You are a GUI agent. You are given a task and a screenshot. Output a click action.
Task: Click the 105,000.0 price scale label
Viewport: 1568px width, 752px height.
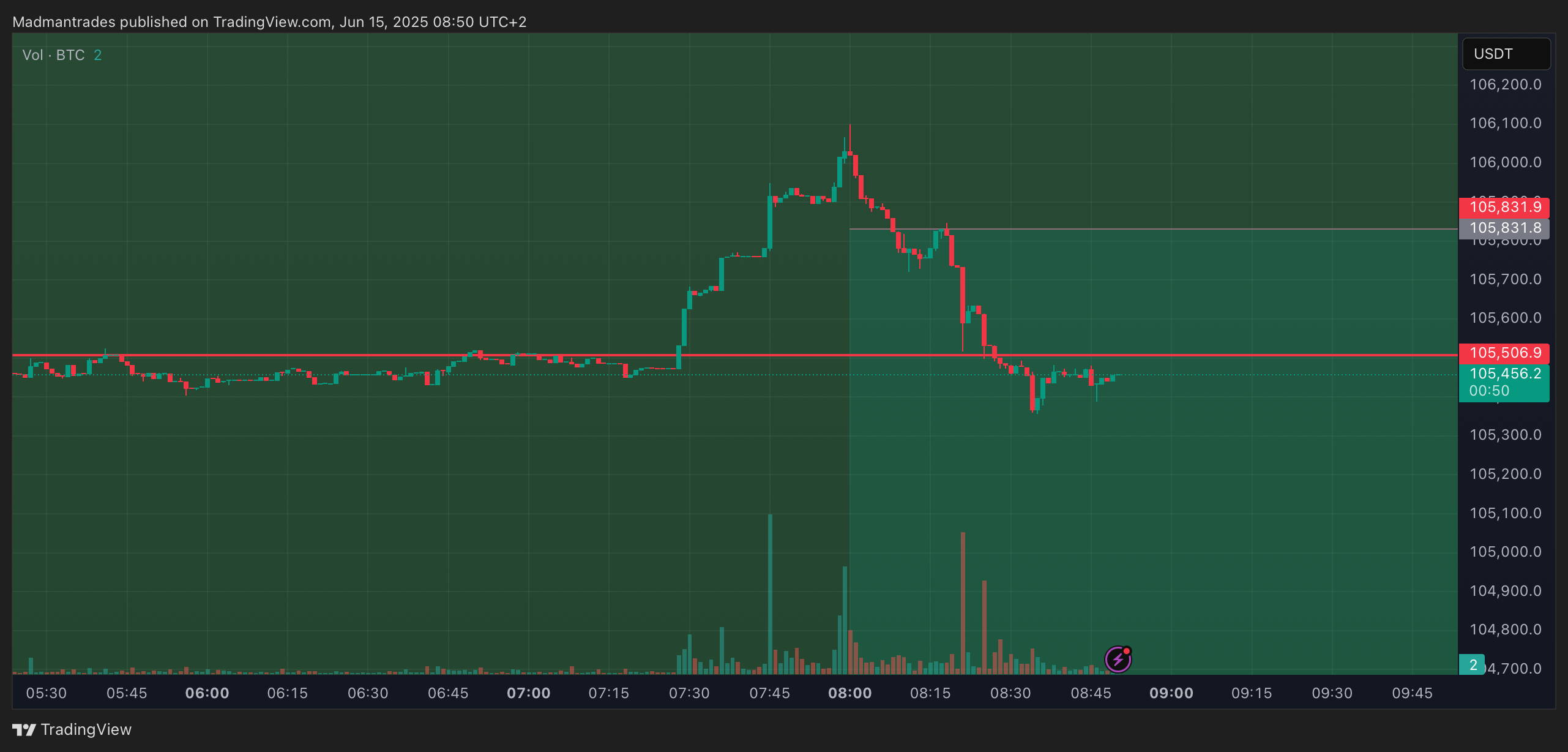point(1506,552)
